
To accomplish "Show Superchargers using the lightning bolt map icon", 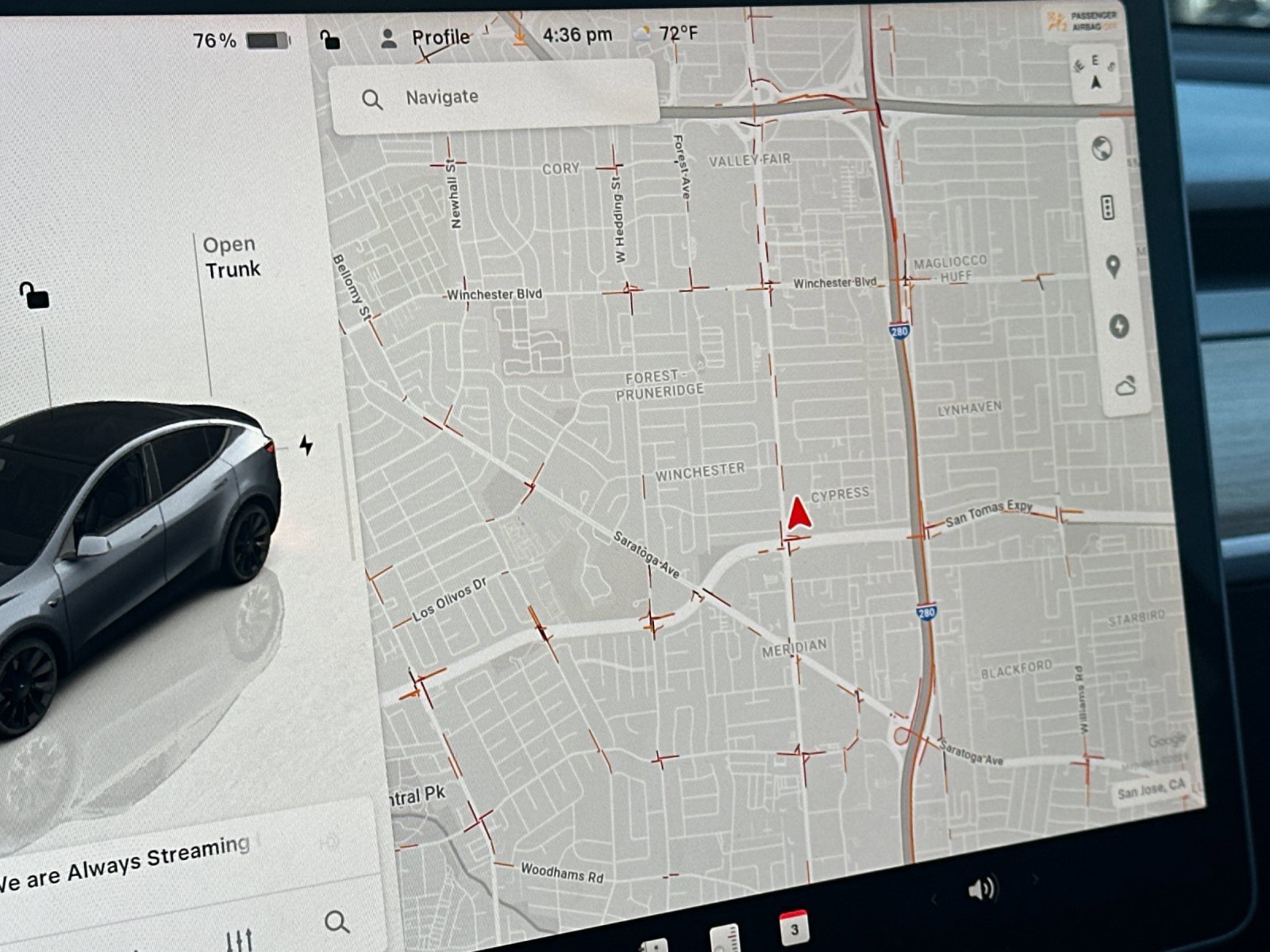I will point(1118,327).
